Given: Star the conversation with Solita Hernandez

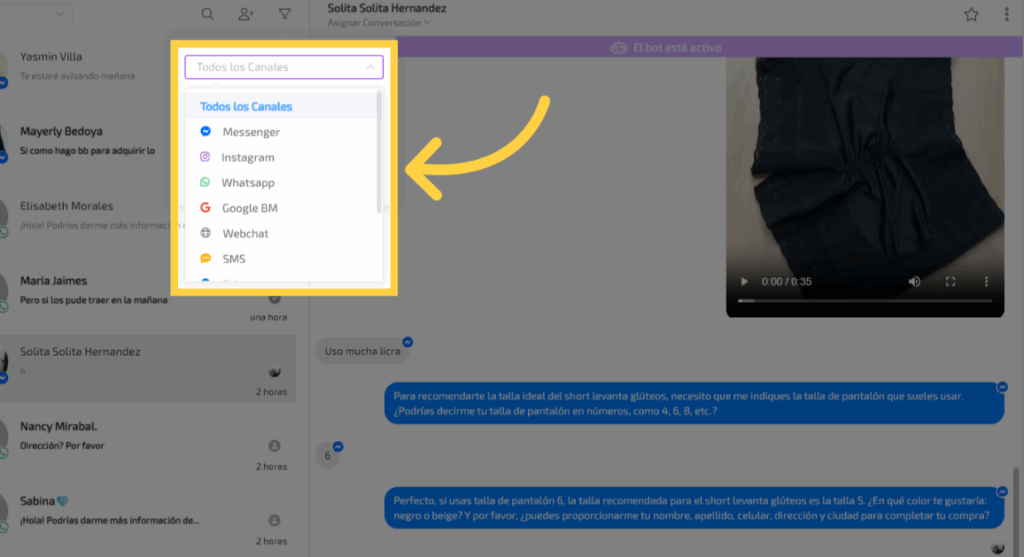Looking at the screenshot, I should 971,14.
